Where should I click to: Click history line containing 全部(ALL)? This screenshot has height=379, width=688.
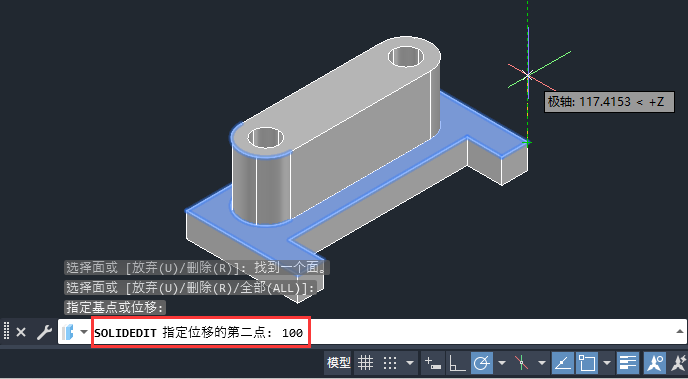click(x=191, y=288)
